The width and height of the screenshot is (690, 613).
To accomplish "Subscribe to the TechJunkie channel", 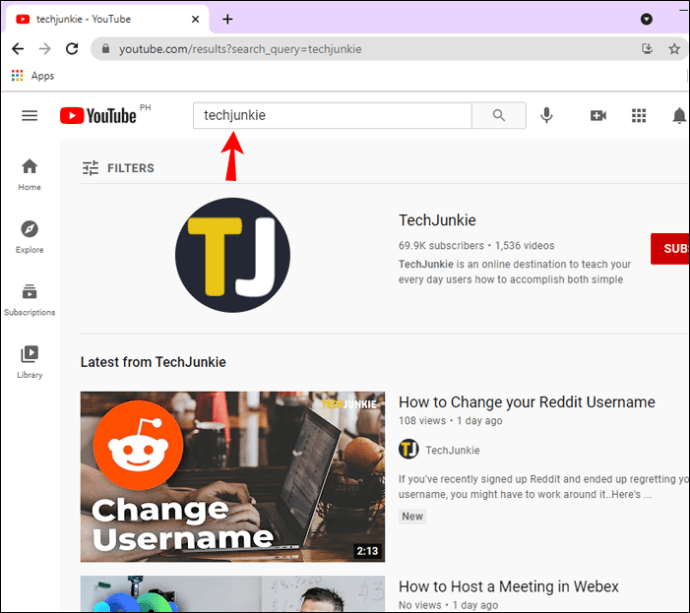I will pyautogui.click(x=670, y=249).
